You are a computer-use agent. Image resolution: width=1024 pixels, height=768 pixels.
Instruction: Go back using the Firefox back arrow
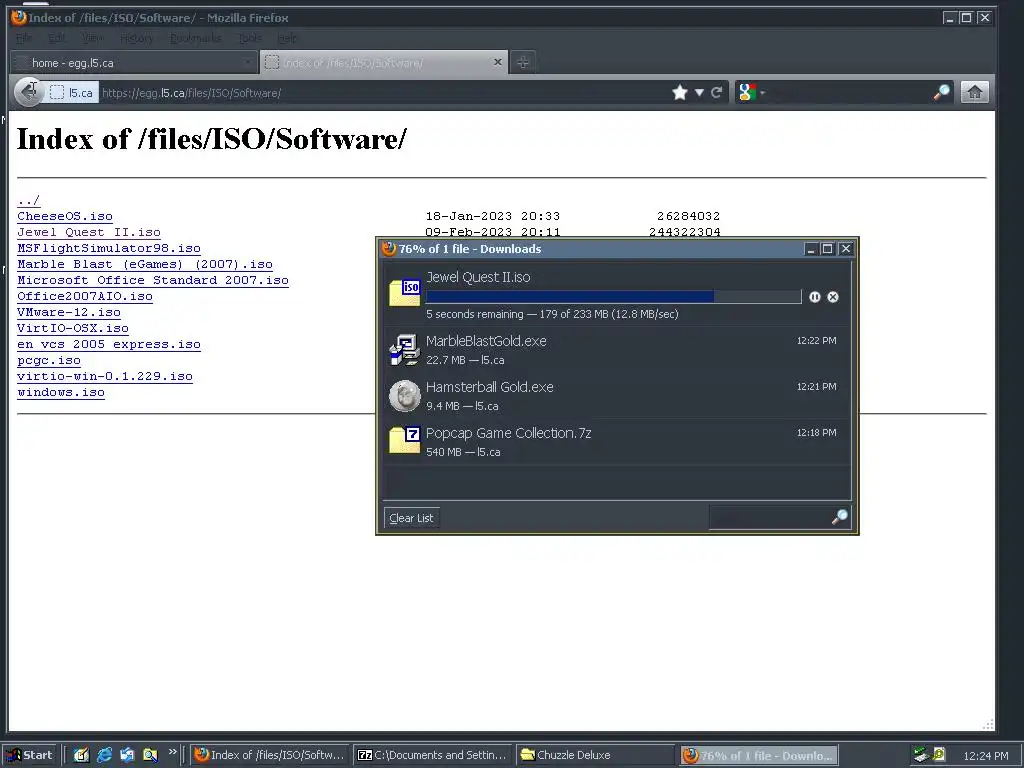28,92
